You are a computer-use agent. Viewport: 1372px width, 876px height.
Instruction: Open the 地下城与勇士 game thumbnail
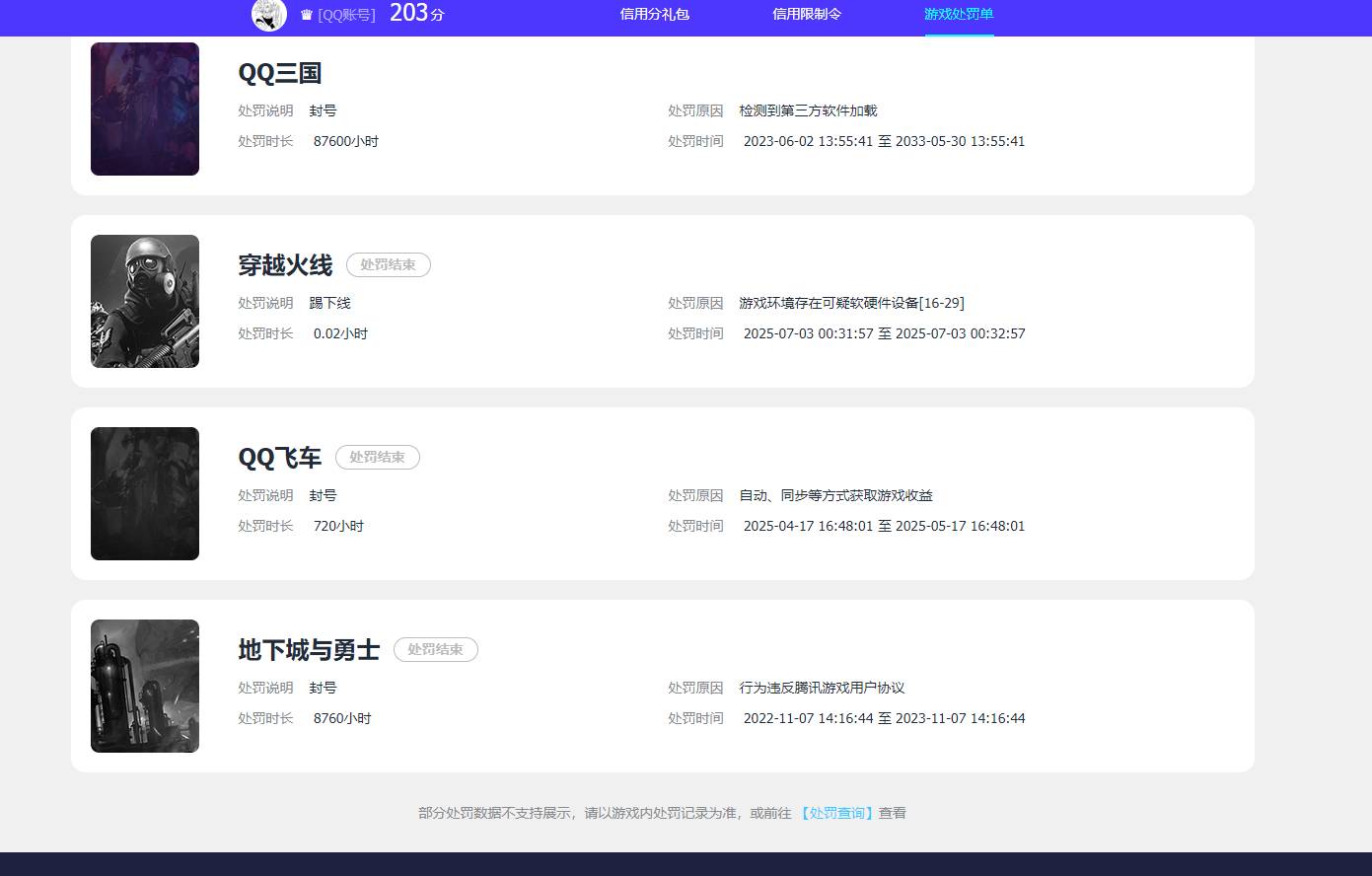[145, 686]
